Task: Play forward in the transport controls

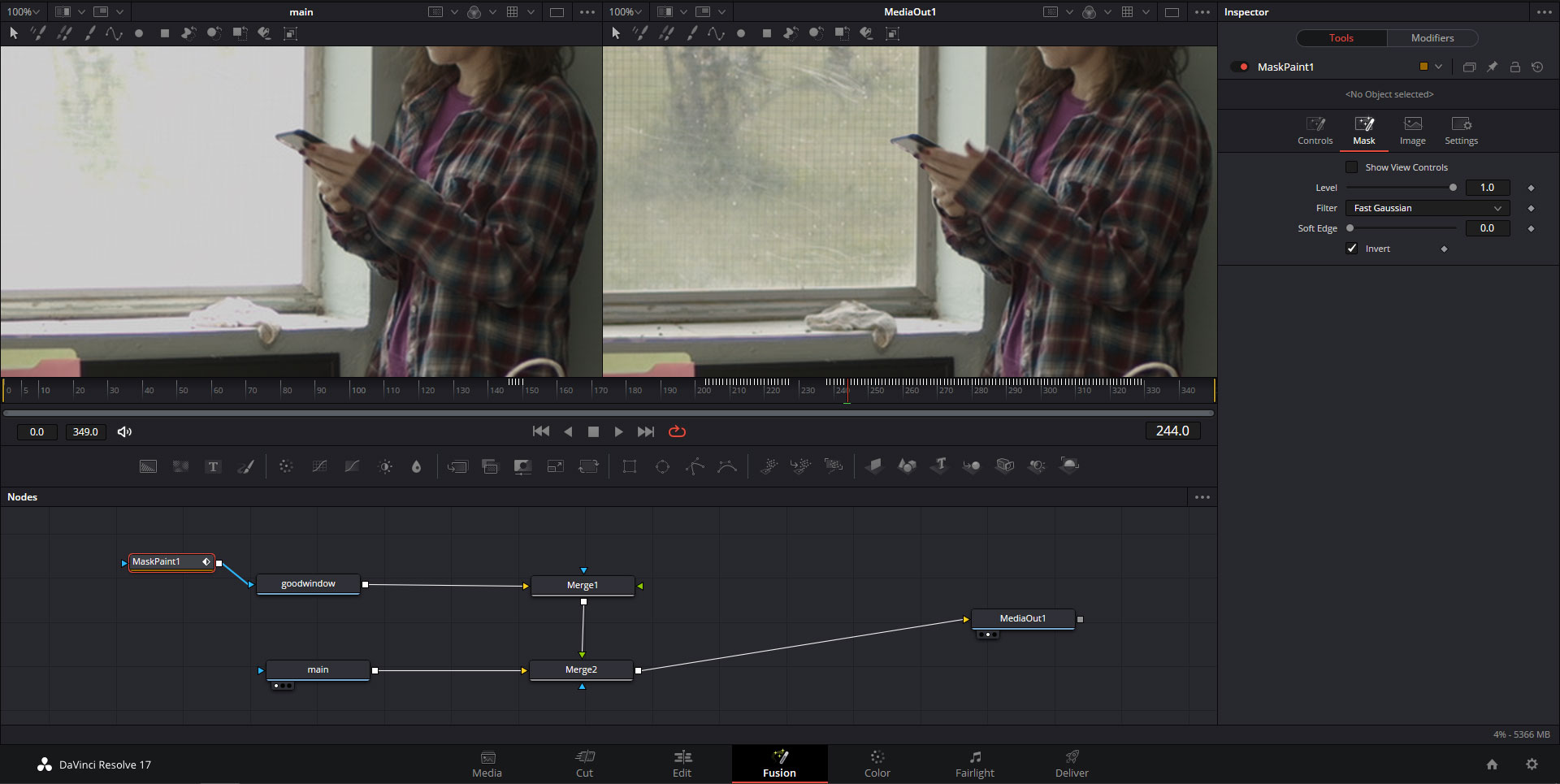Action: tap(619, 431)
